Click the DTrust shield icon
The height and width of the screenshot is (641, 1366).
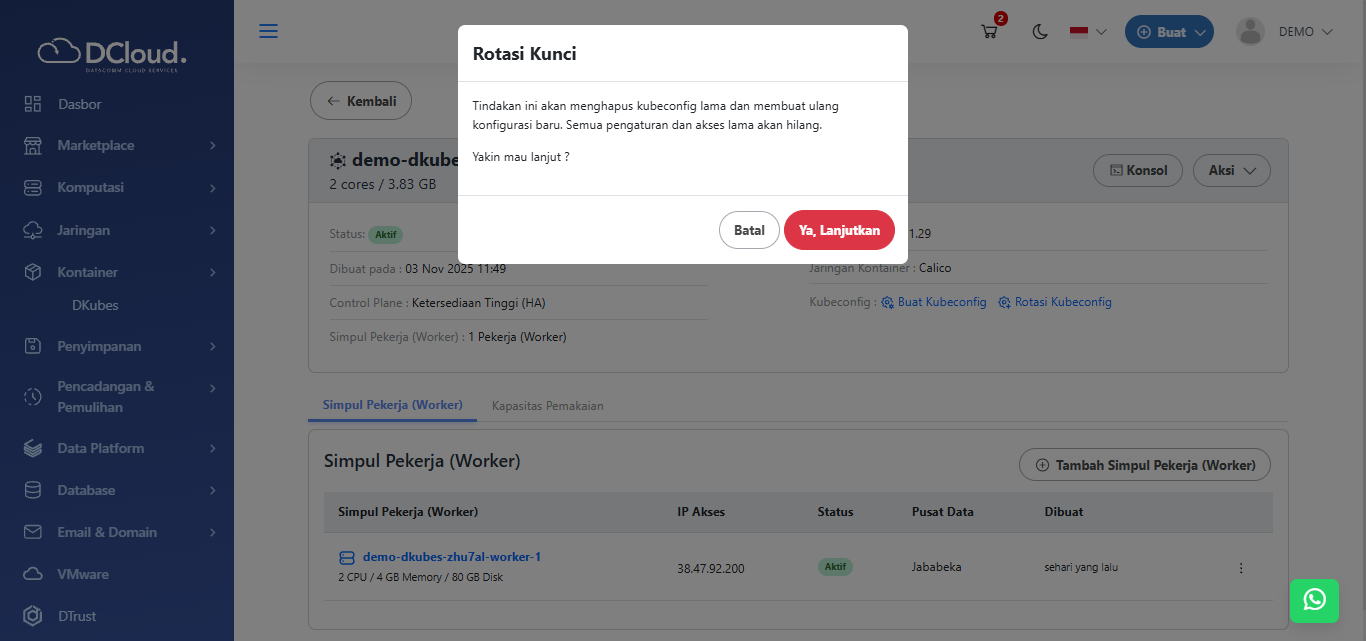coord(33,616)
